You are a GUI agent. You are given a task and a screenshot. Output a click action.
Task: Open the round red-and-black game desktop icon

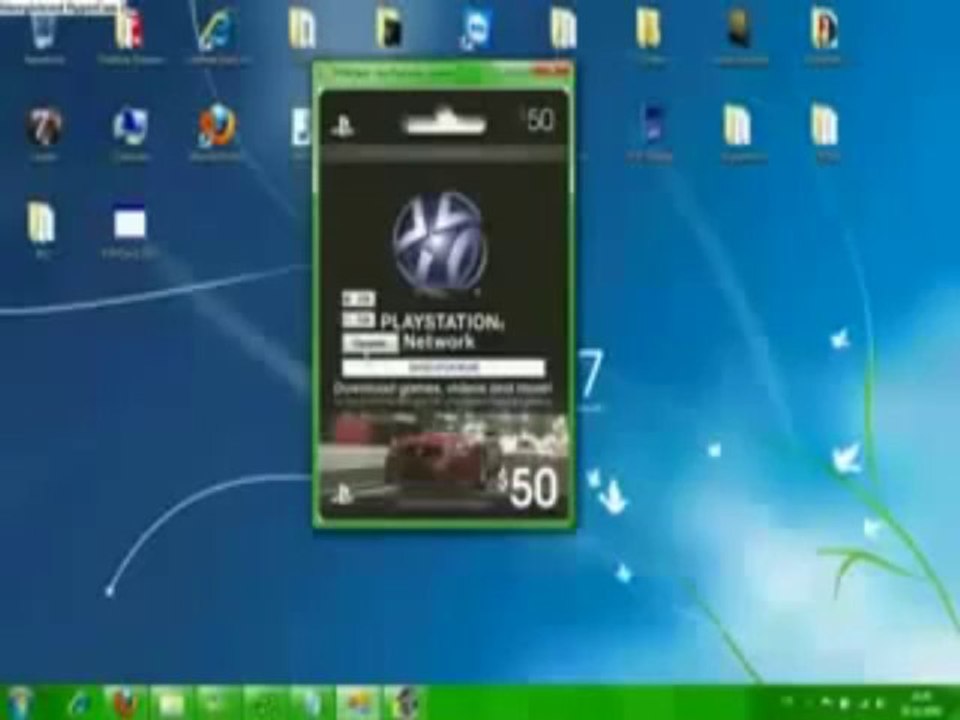pos(43,127)
